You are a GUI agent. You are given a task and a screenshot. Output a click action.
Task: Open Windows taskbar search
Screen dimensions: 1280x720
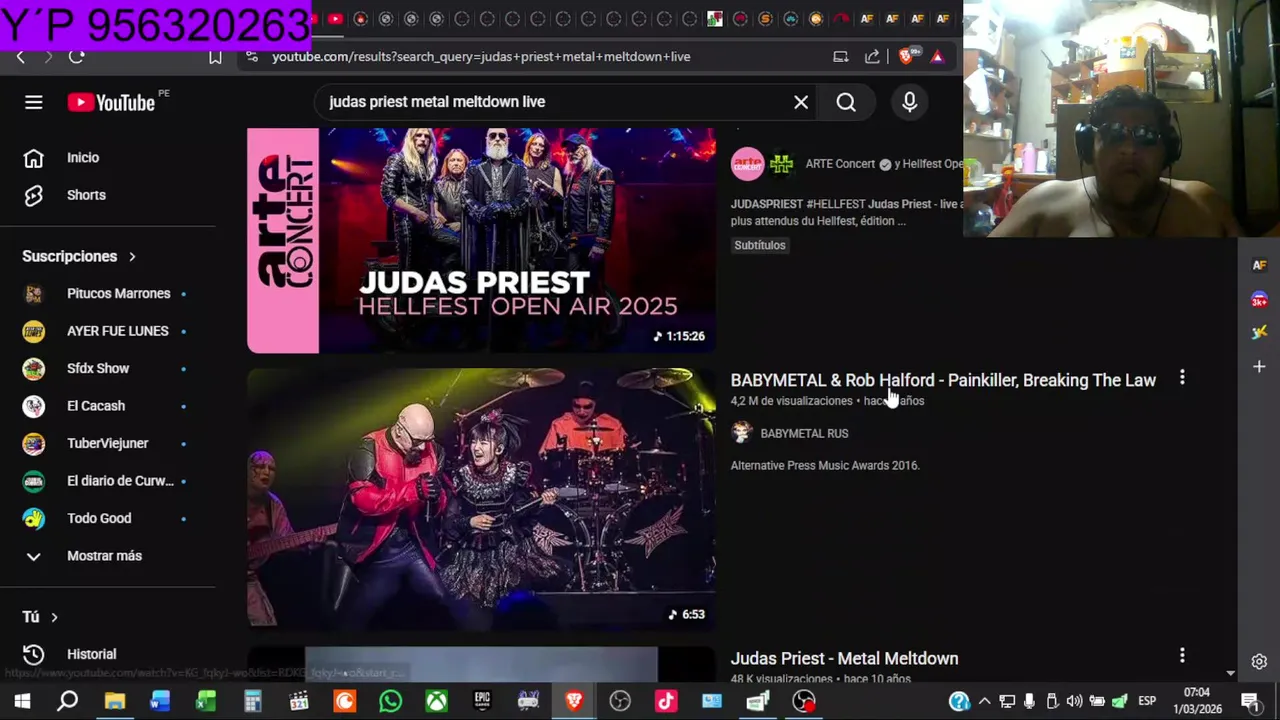pyautogui.click(x=67, y=701)
